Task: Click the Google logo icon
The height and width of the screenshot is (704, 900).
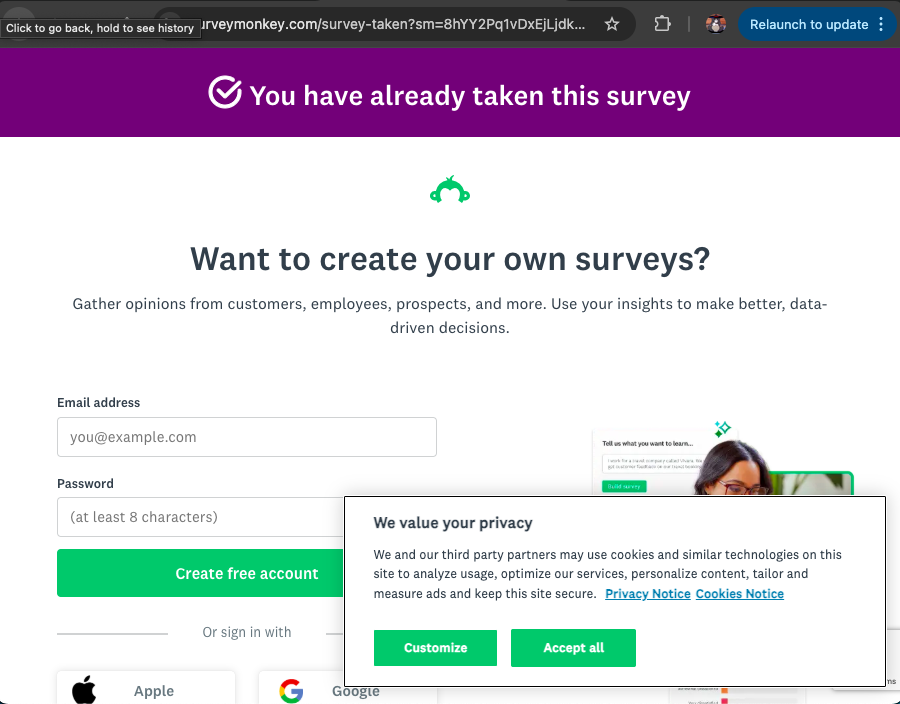Action: 291,691
